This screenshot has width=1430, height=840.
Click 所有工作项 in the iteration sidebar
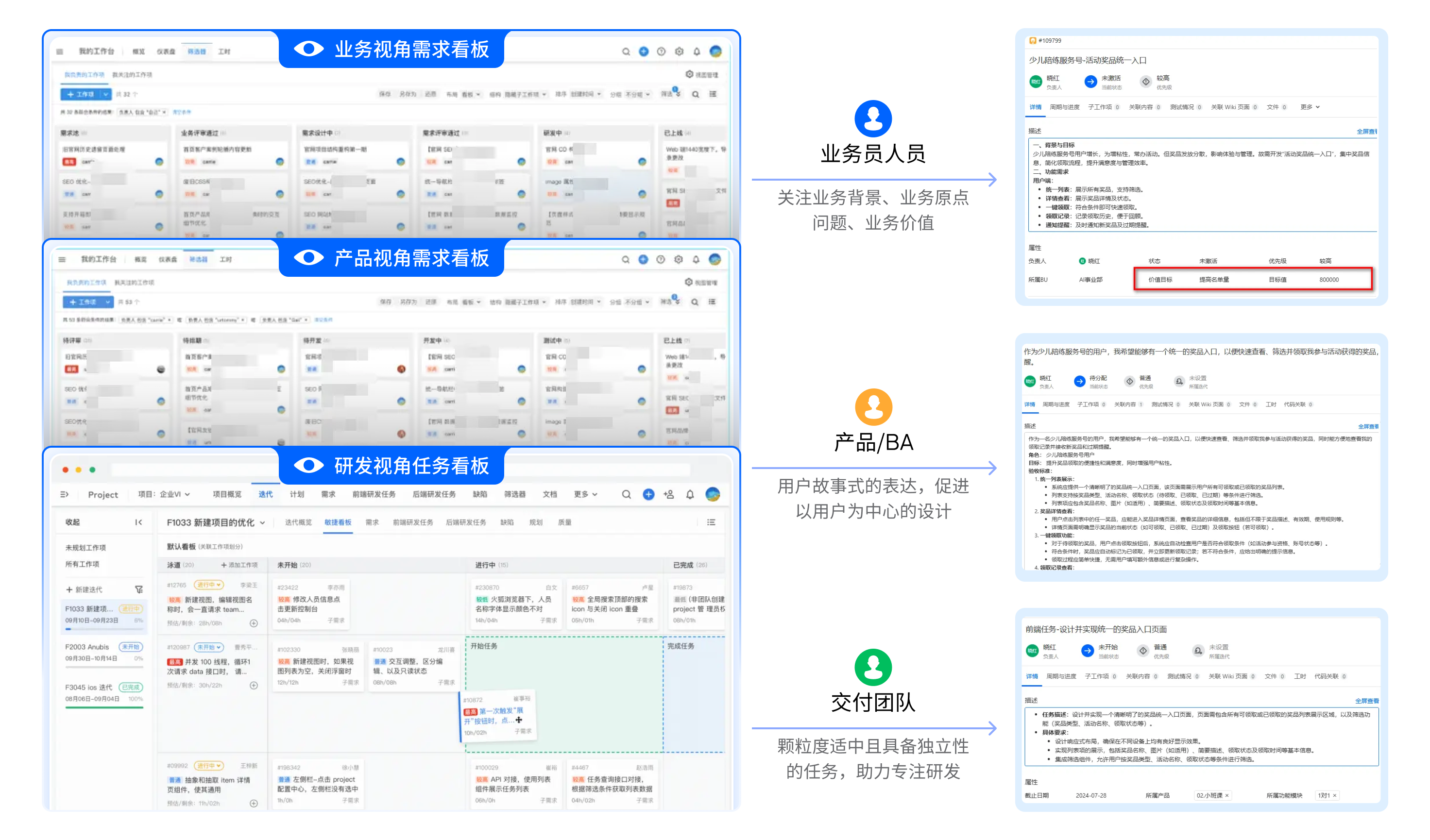[82, 564]
